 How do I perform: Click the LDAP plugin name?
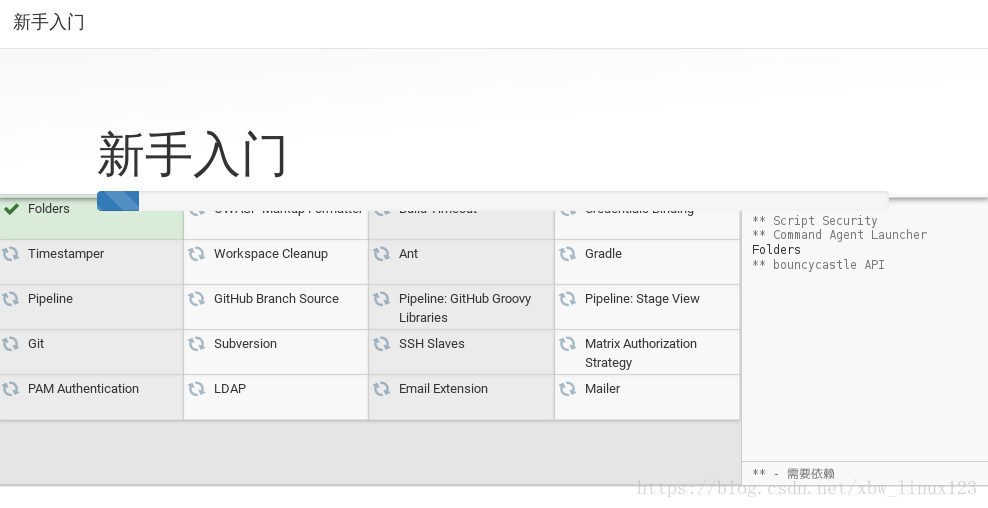[230, 389]
